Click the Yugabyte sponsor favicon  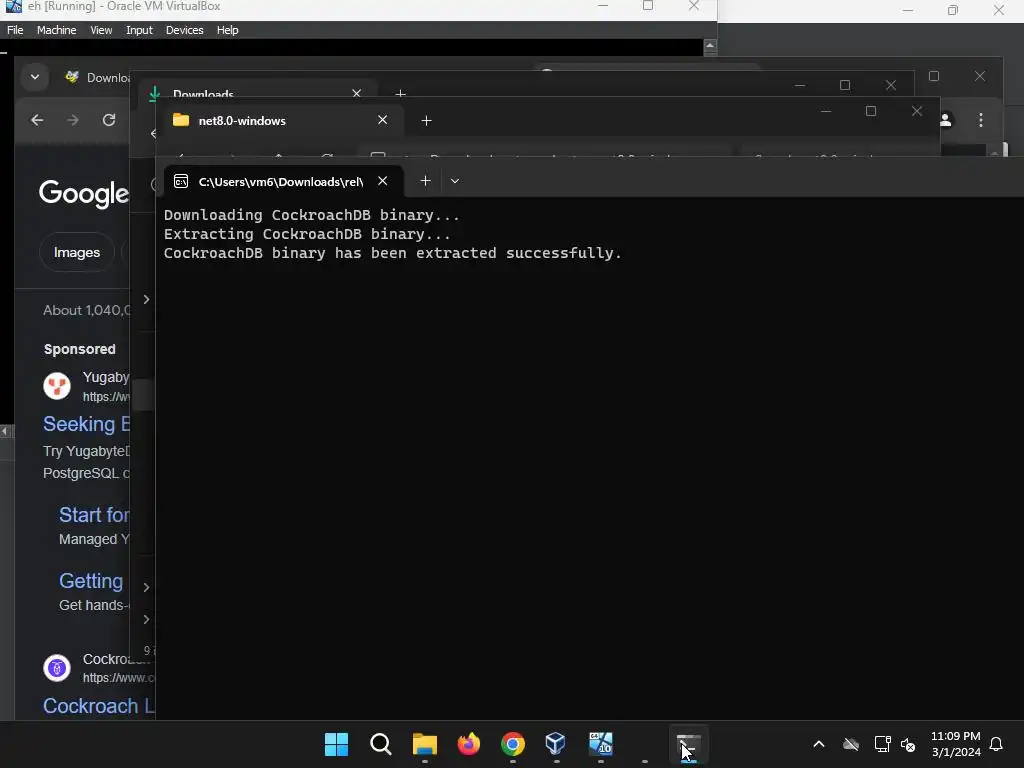point(57,386)
